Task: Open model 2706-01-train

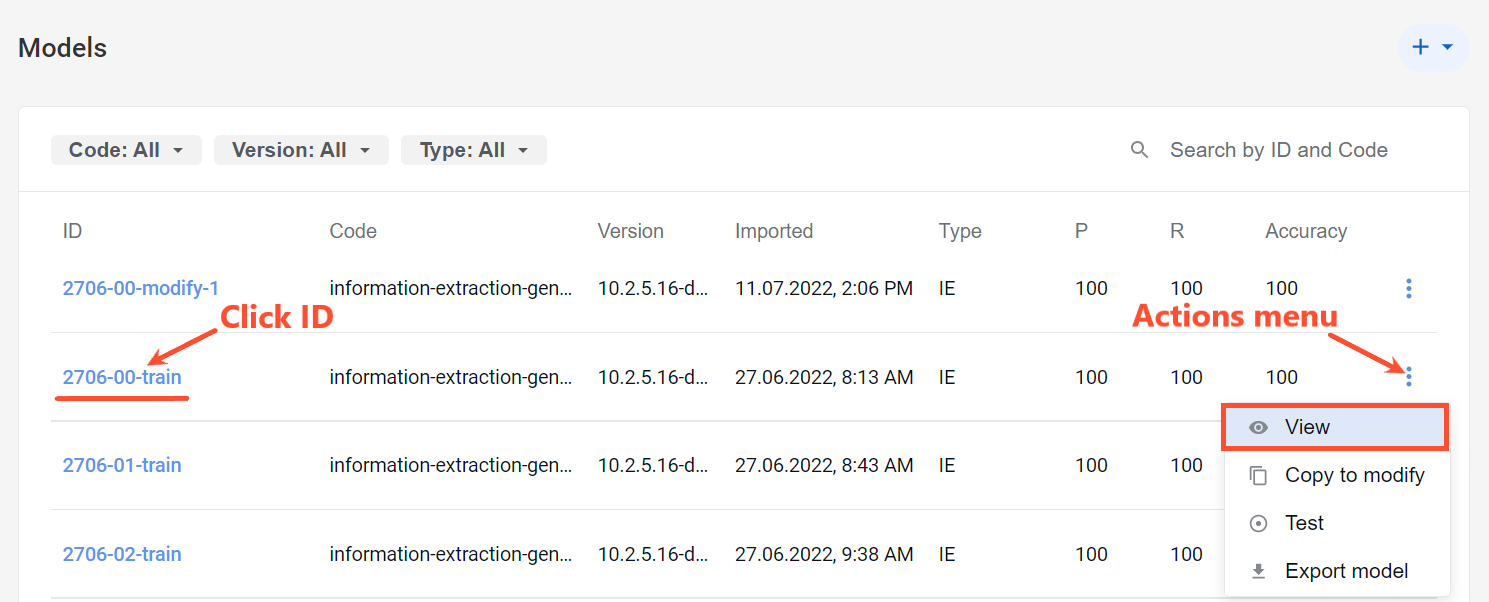Action: 122,465
